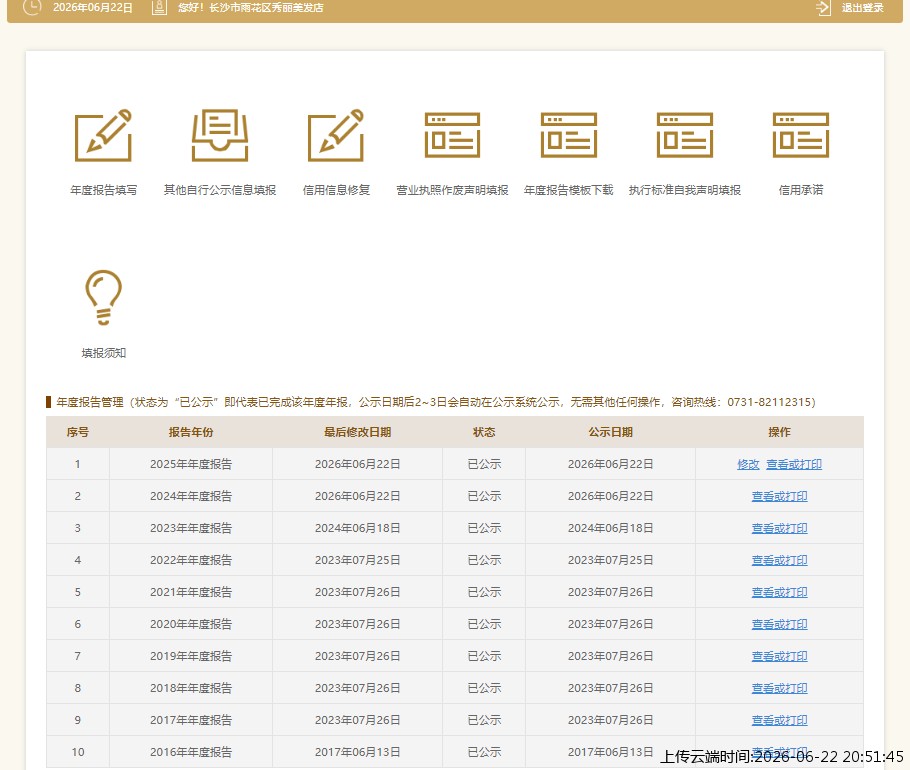This screenshot has height=770, width=910.
Task: Click the hotline number 0731-82112315
Action: pos(770,402)
